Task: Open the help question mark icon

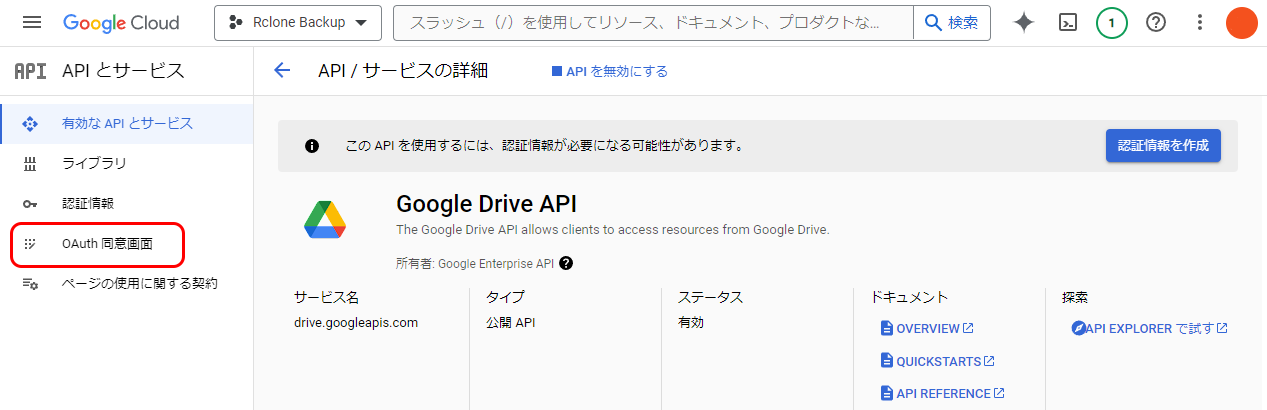Action: [1156, 22]
